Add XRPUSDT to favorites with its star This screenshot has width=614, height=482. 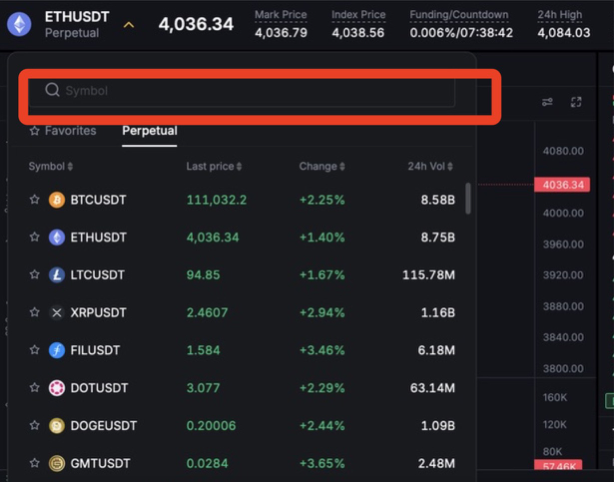click(x=34, y=312)
